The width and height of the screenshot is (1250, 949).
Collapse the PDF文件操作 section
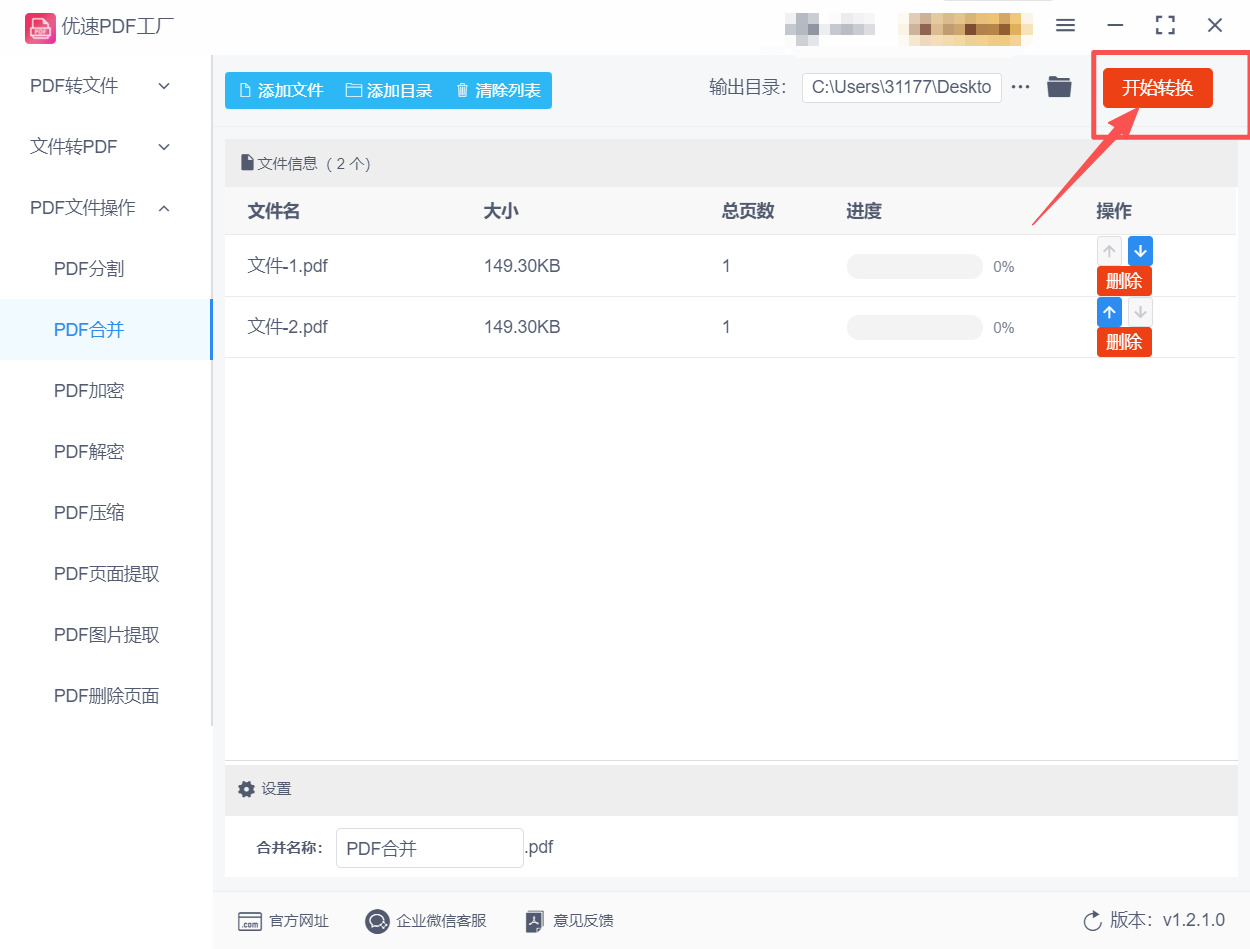[163, 208]
